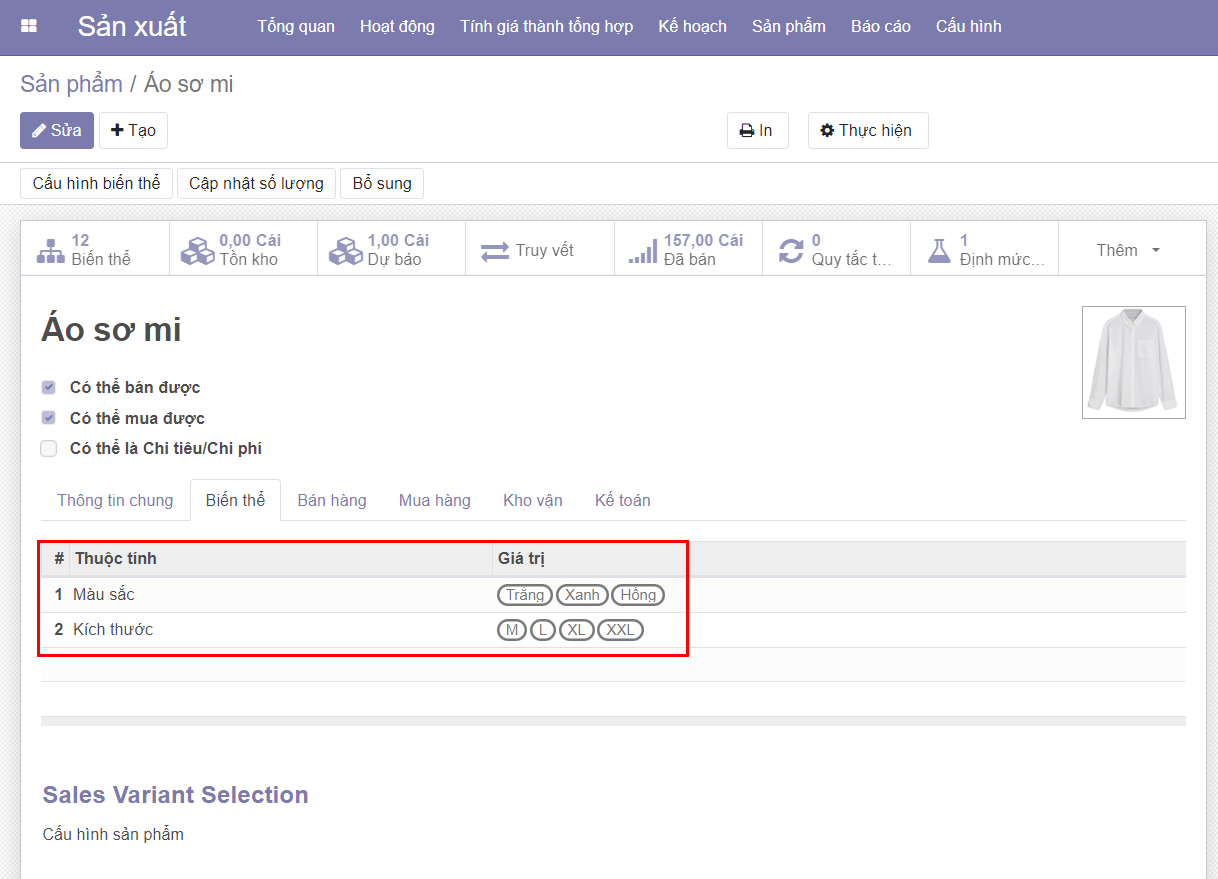The image size is (1218, 879).
Task: Click the Dự báo cubes icon
Action: 346,250
